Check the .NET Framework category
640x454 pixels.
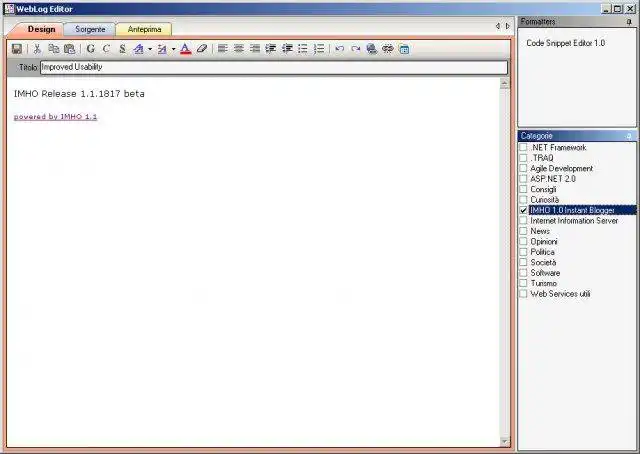point(523,147)
